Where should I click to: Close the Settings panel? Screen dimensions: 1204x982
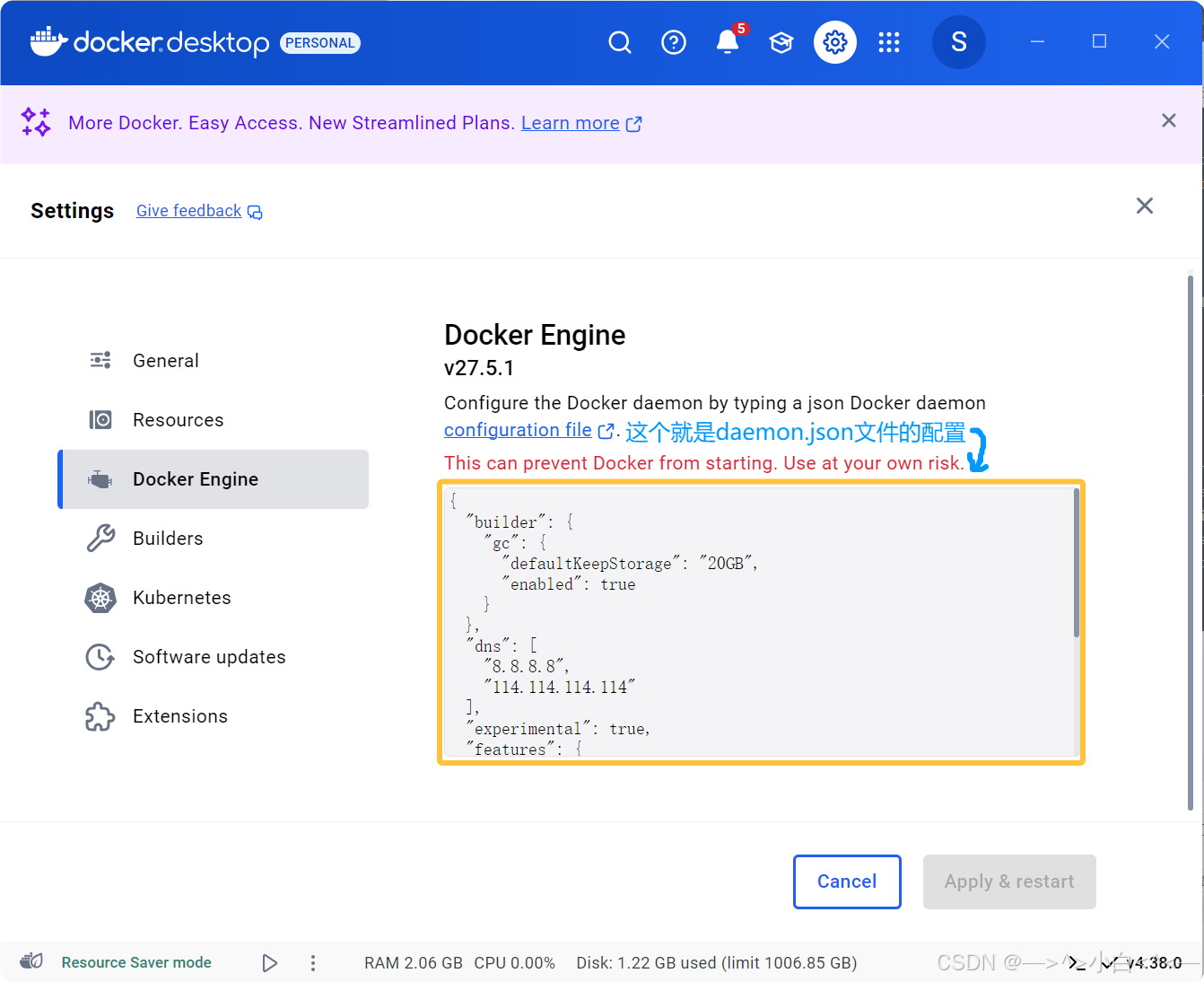click(x=1145, y=206)
